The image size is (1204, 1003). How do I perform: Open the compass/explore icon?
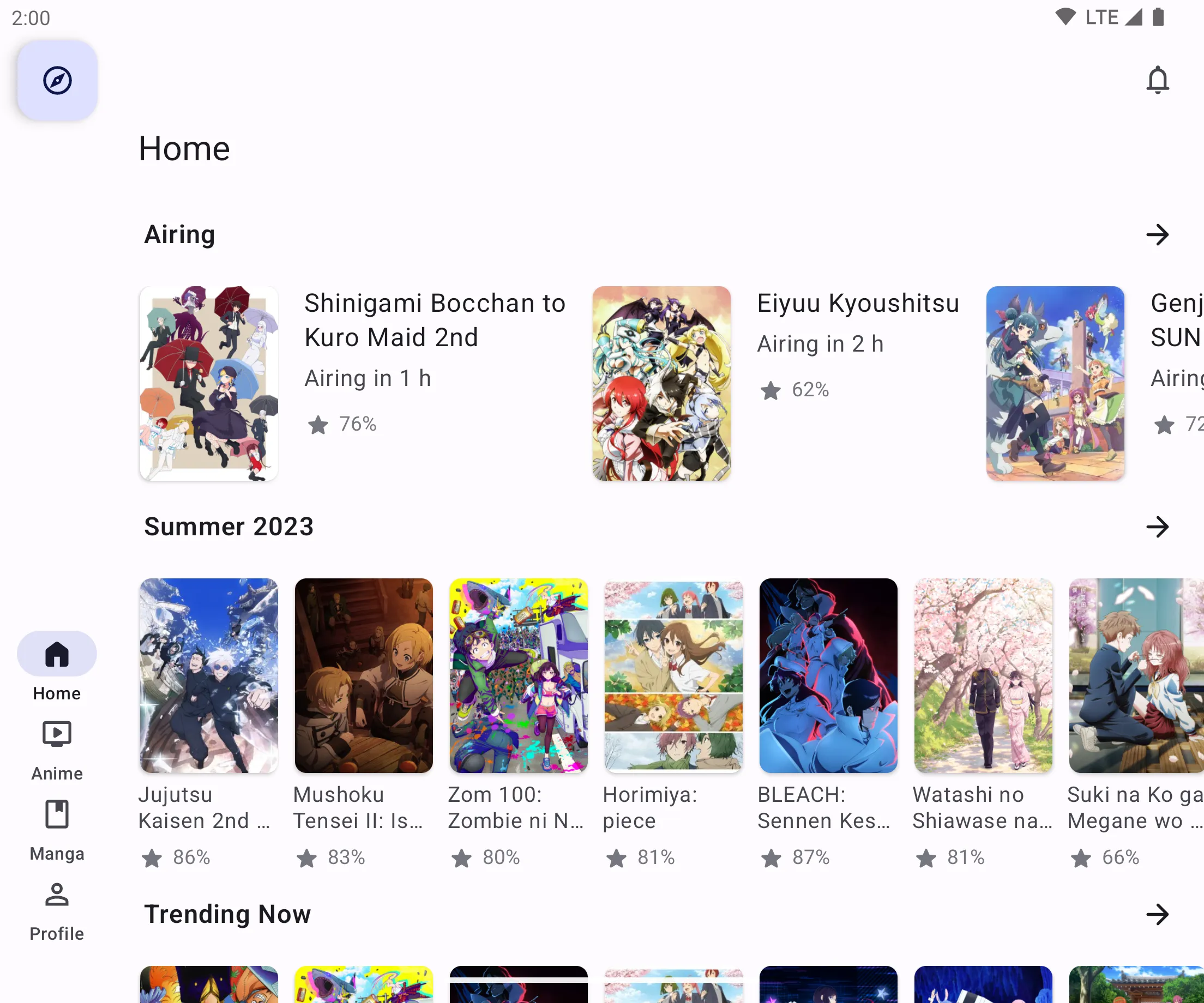57,80
